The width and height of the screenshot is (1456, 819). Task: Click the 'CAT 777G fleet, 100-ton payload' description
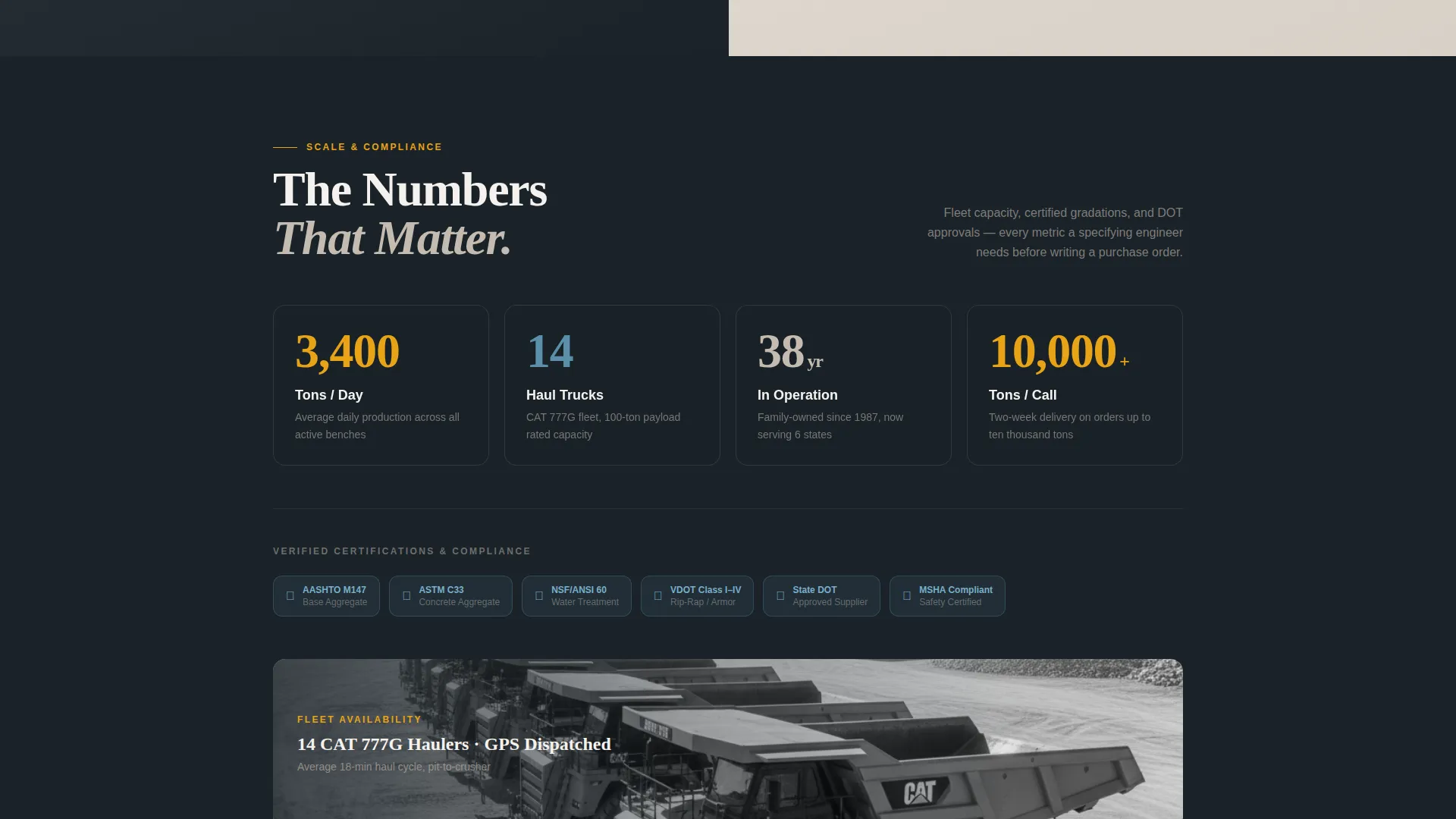coord(603,426)
